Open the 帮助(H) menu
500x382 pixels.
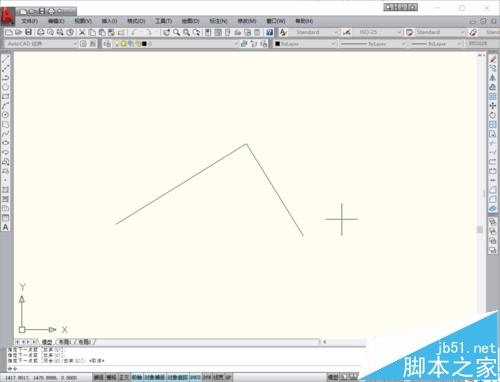304,21
